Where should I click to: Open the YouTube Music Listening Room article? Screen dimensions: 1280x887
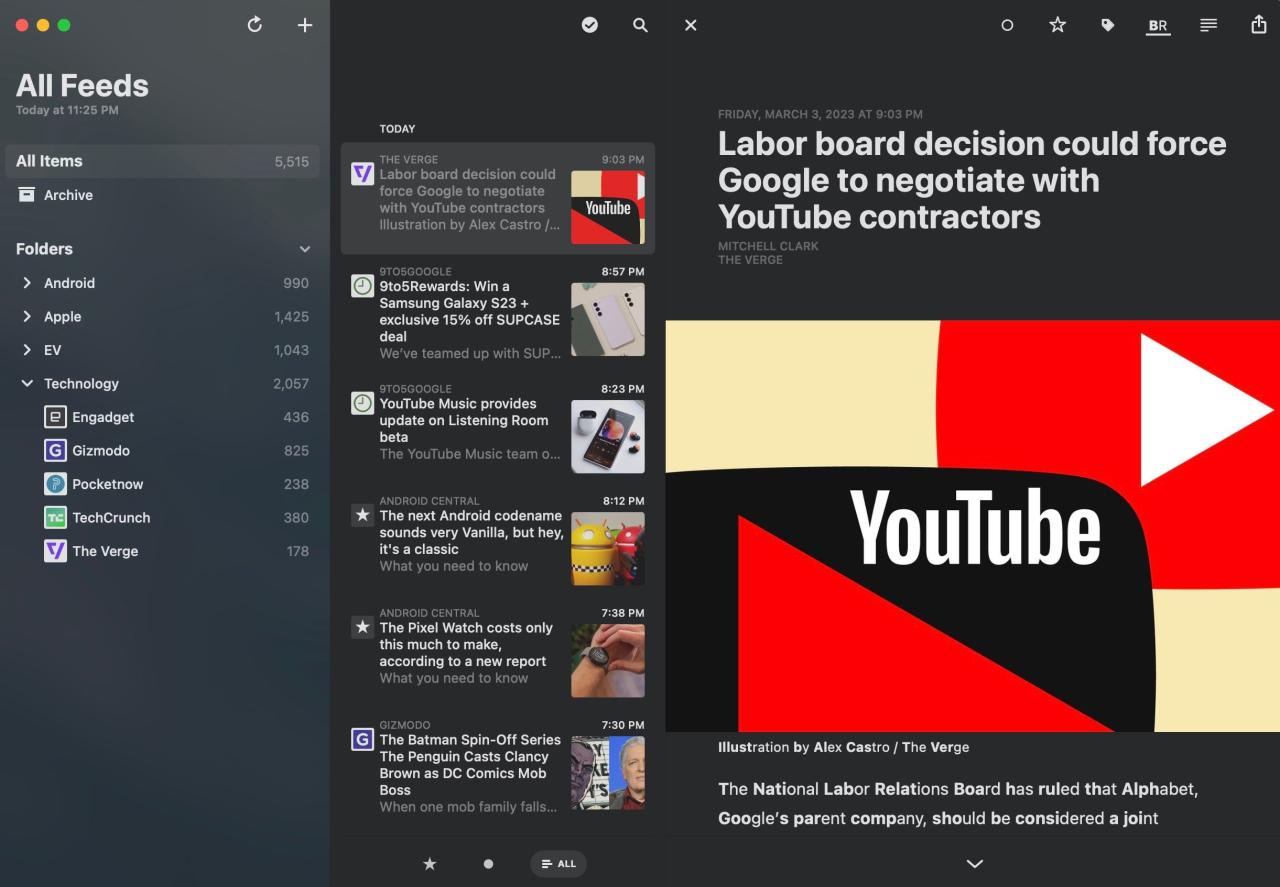click(x=498, y=426)
